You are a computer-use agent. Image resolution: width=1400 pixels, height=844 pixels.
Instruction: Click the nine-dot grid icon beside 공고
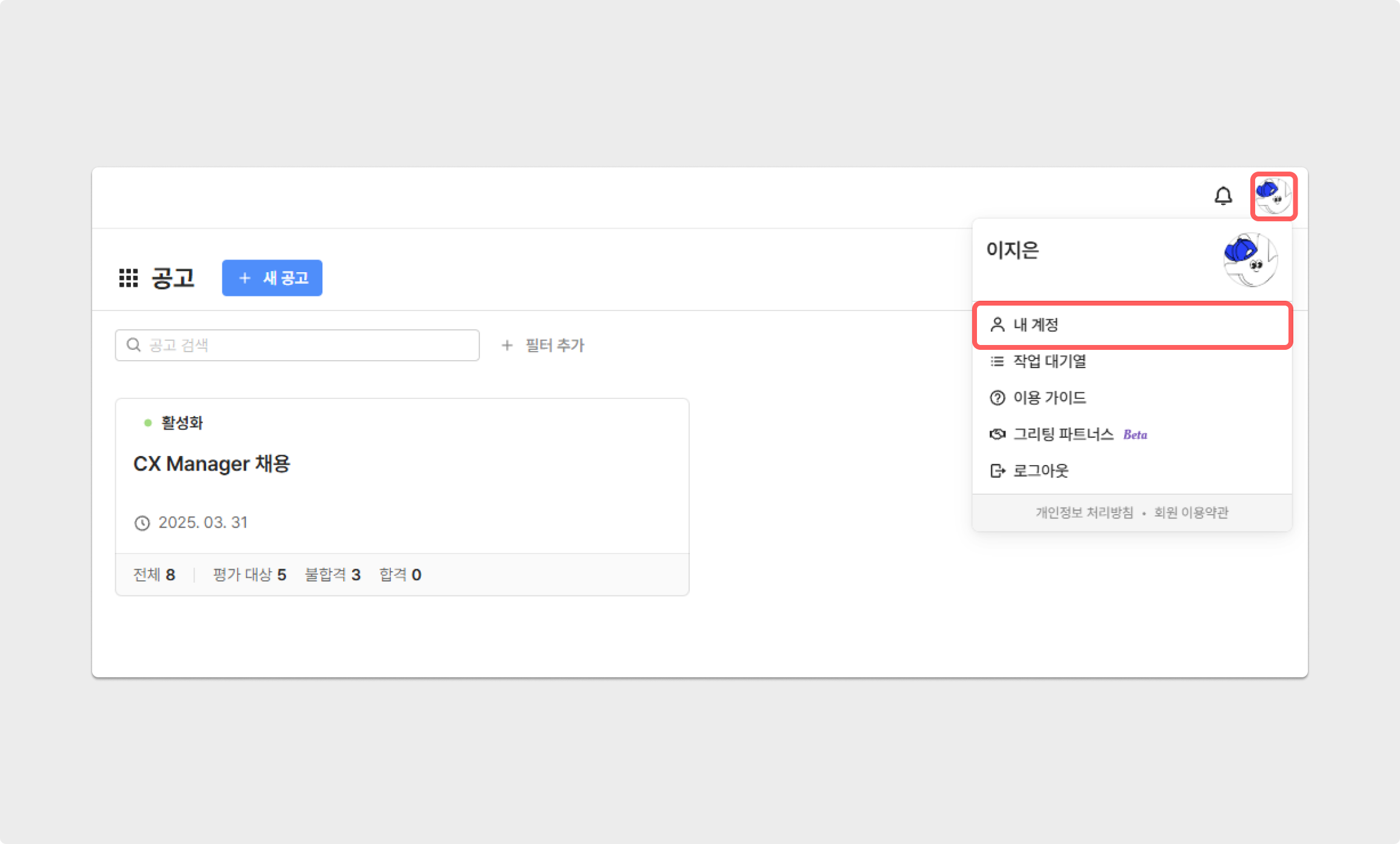pyautogui.click(x=128, y=278)
